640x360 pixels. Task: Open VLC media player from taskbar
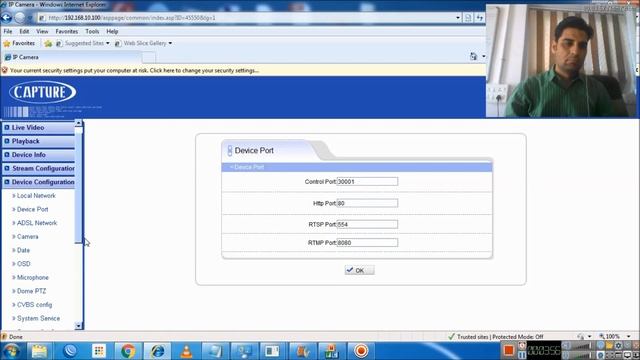point(187,351)
